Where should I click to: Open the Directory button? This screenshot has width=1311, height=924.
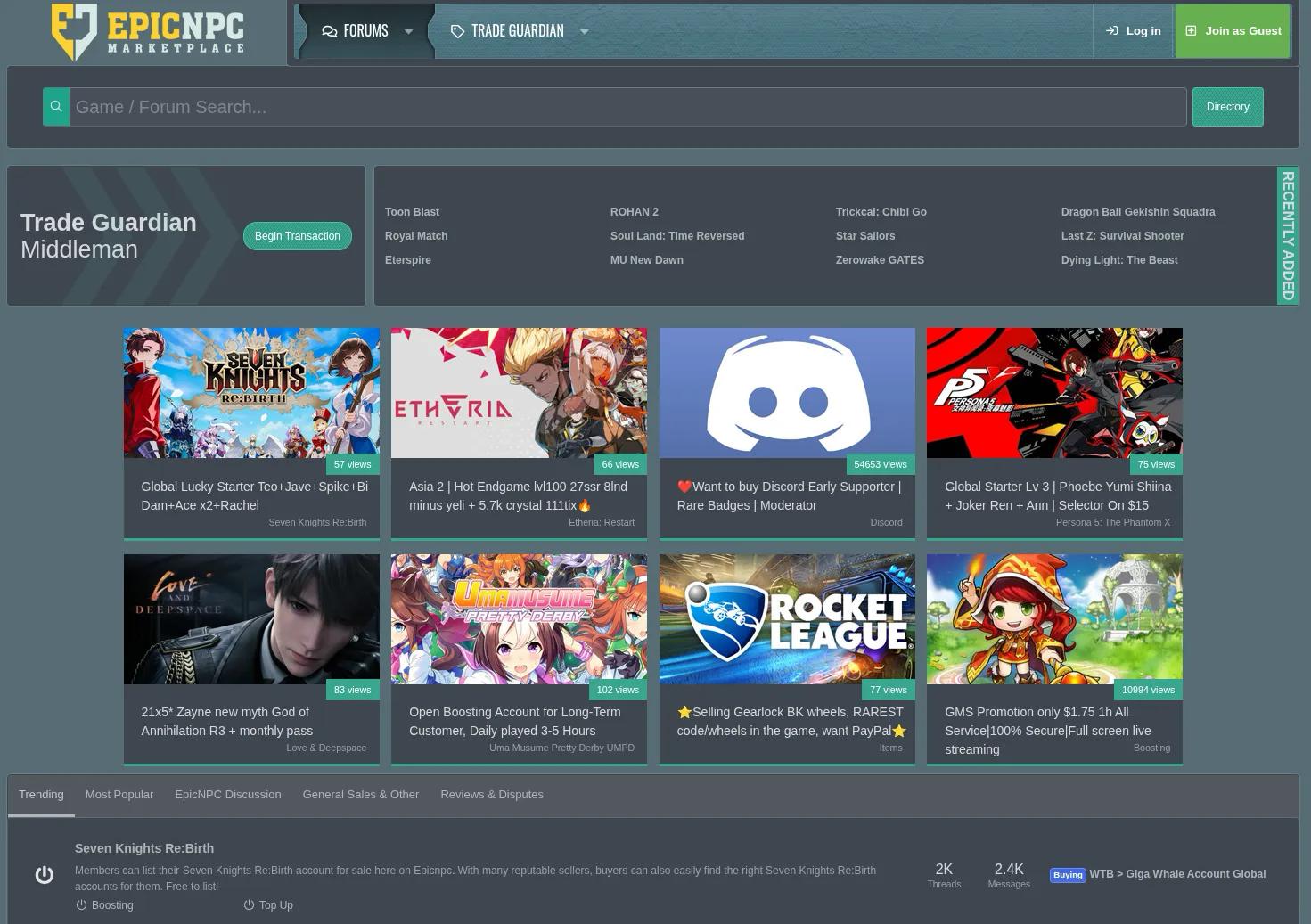[1227, 107]
